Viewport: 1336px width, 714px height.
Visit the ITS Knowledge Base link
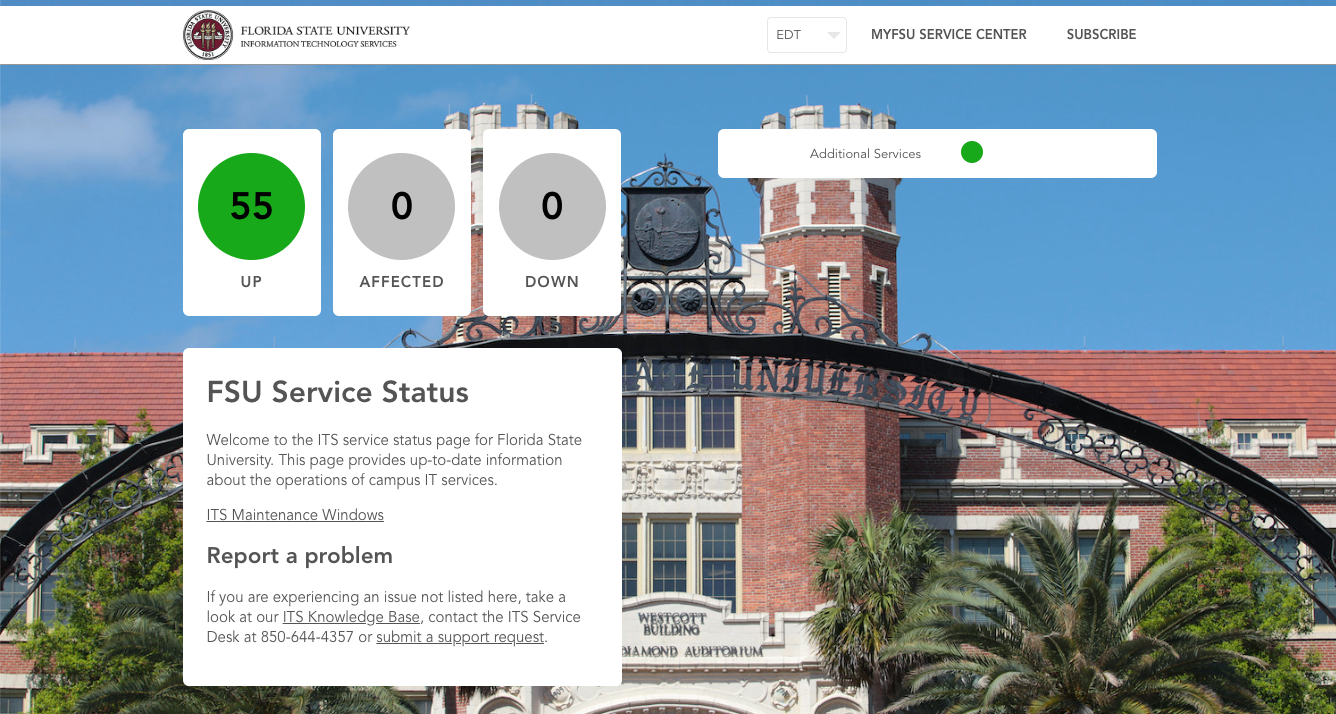351,616
